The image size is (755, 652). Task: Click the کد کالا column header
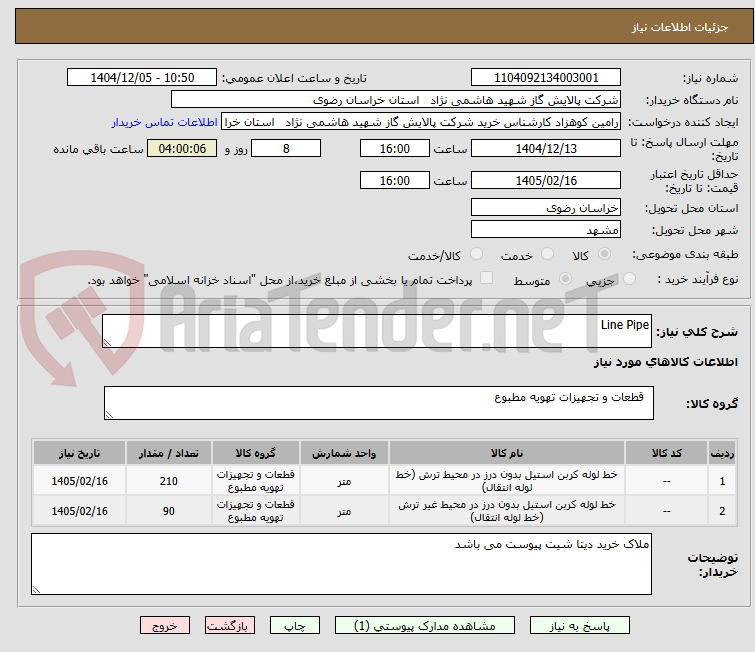coord(666,453)
